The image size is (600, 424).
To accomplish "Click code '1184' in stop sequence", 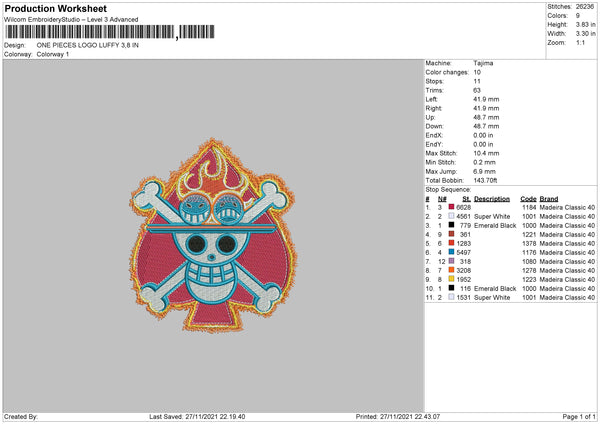I will click(x=529, y=207).
